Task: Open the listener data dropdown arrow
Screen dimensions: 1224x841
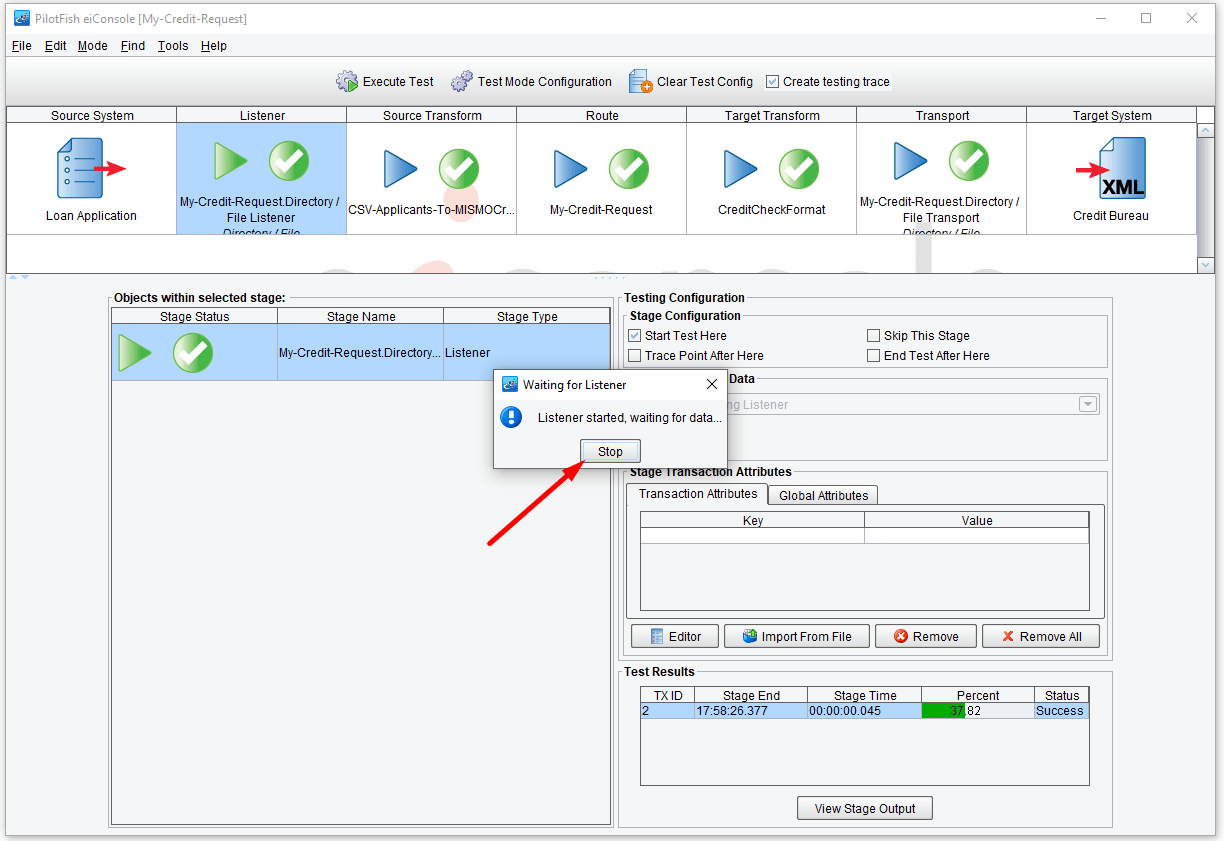Action: (1088, 405)
